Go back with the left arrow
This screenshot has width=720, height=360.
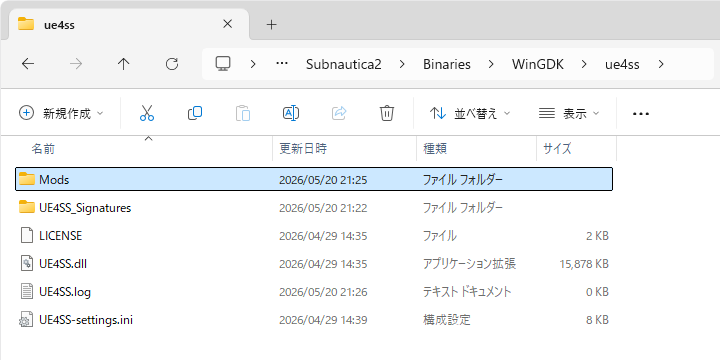click(28, 64)
